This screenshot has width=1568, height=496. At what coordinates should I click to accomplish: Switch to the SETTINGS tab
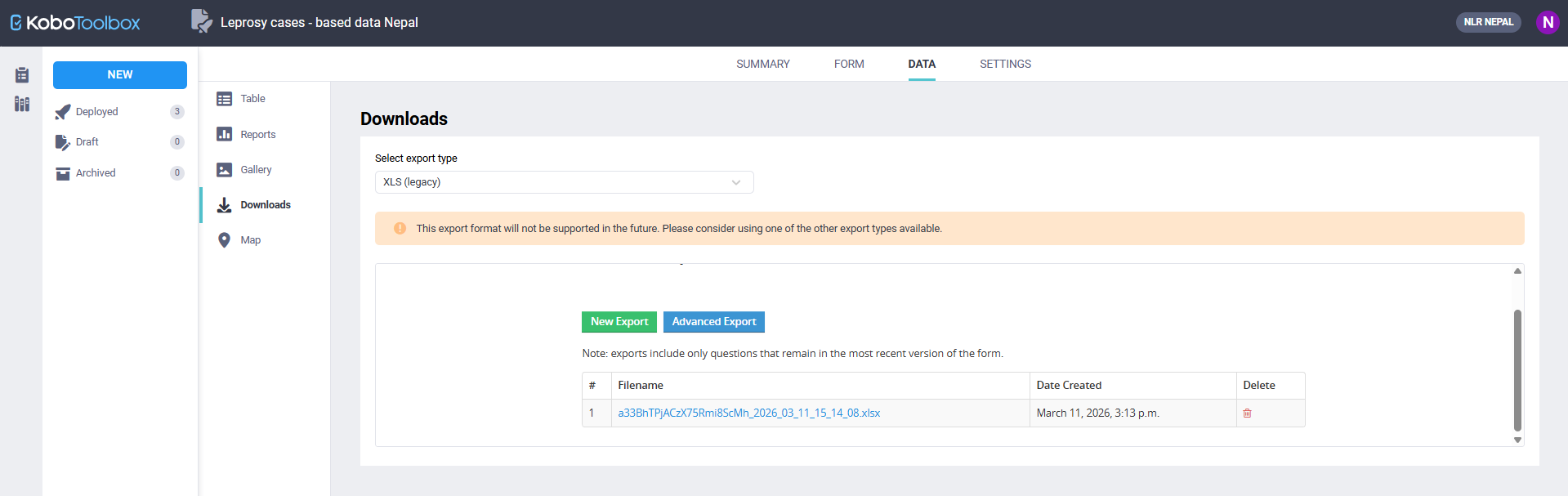pyautogui.click(x=1005, y=64)
